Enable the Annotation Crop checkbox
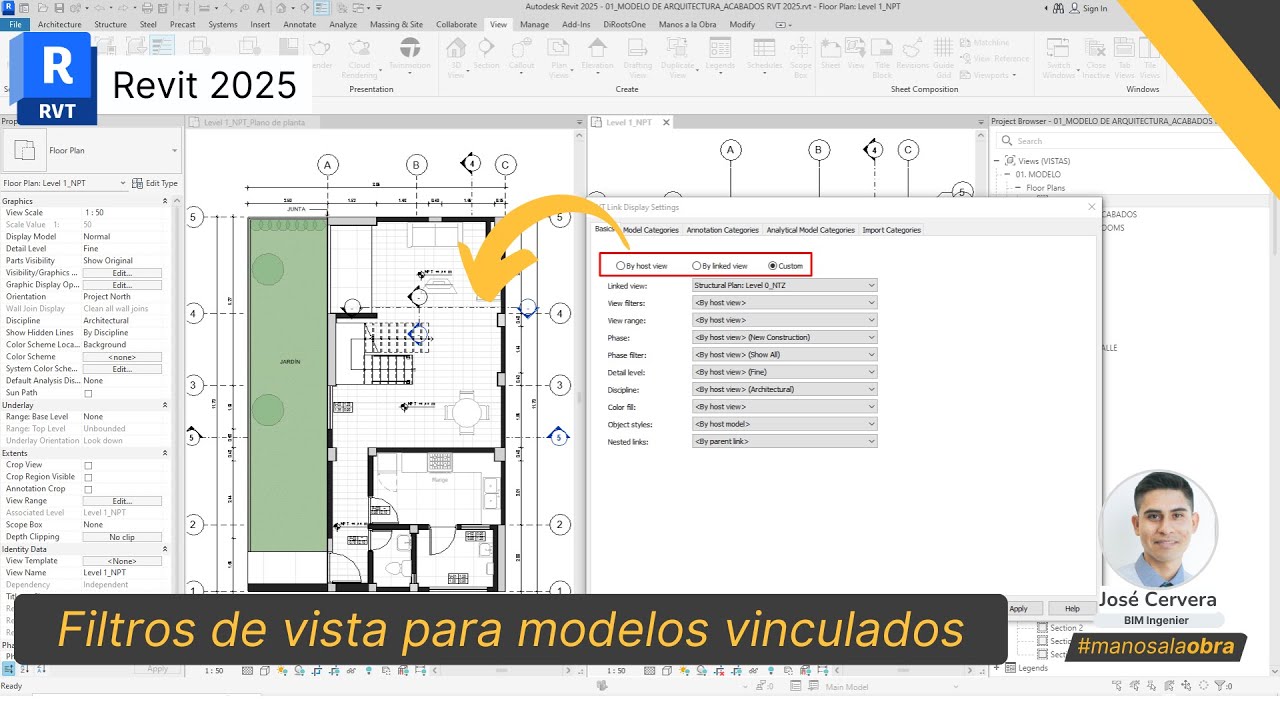The height and width of the screenshot is (720, 1280). click(88, 489)
